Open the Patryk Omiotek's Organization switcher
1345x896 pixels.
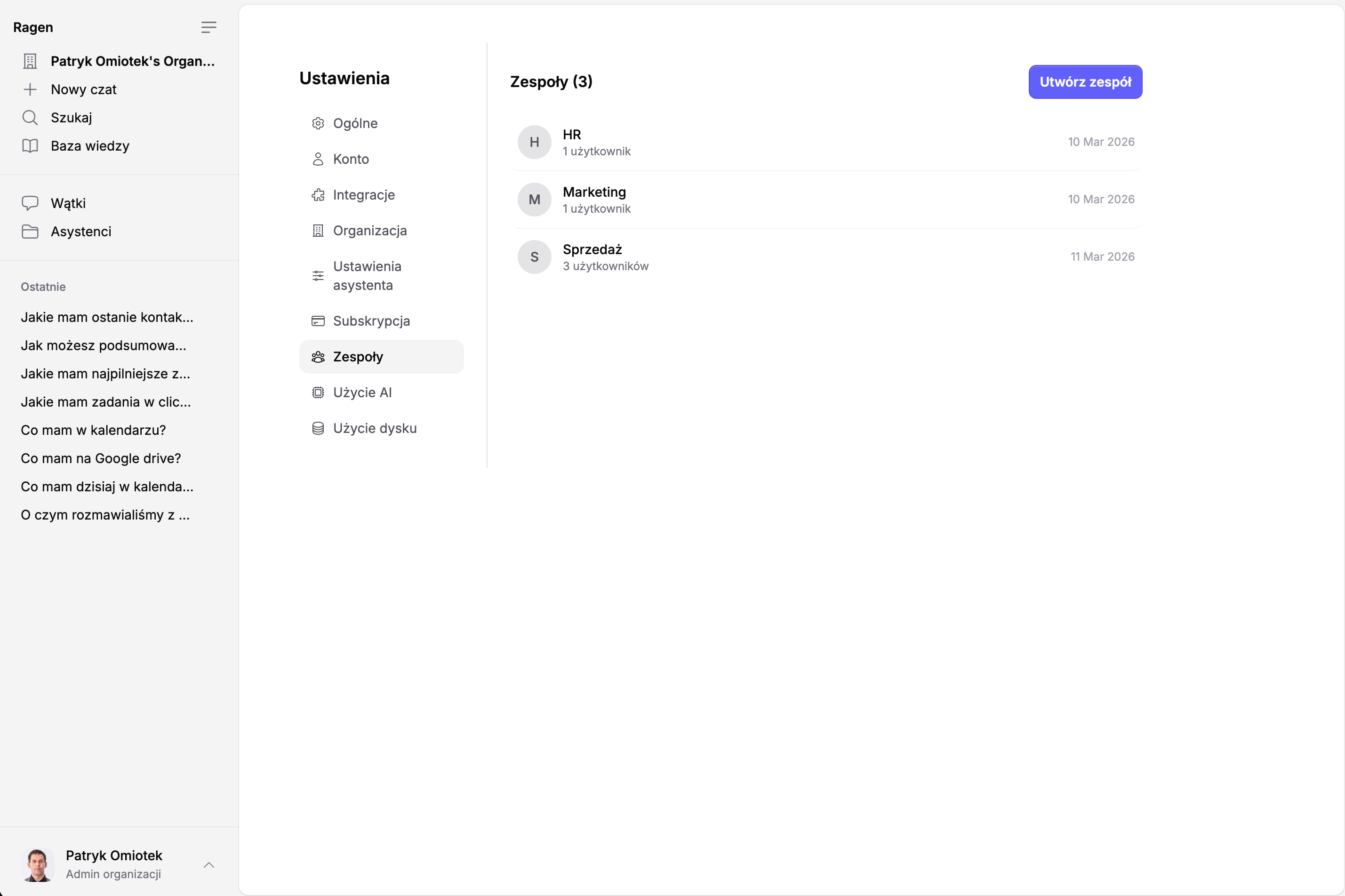tap(132, 61)
